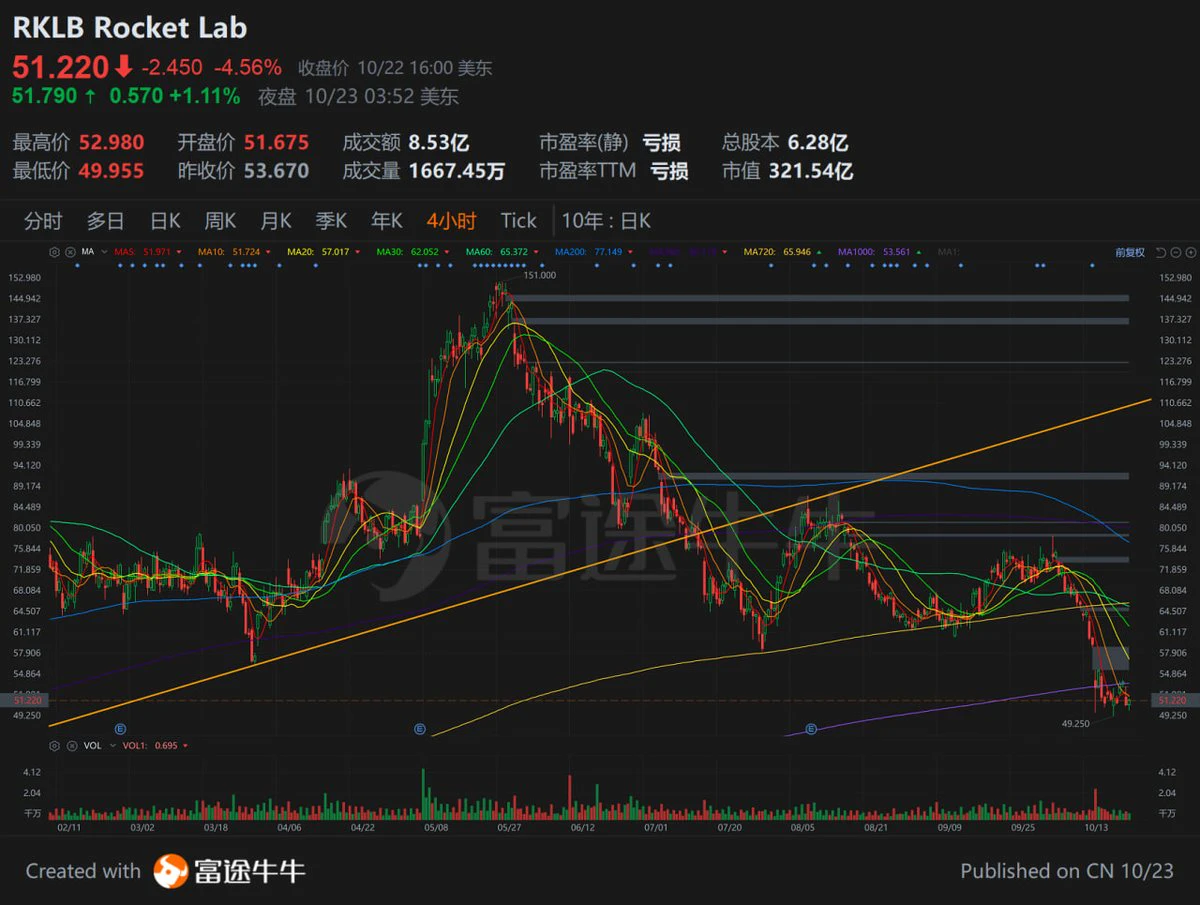Screen dimensions: 1200x905
Task: Open MA indicator settings gear
Action: 55,252
